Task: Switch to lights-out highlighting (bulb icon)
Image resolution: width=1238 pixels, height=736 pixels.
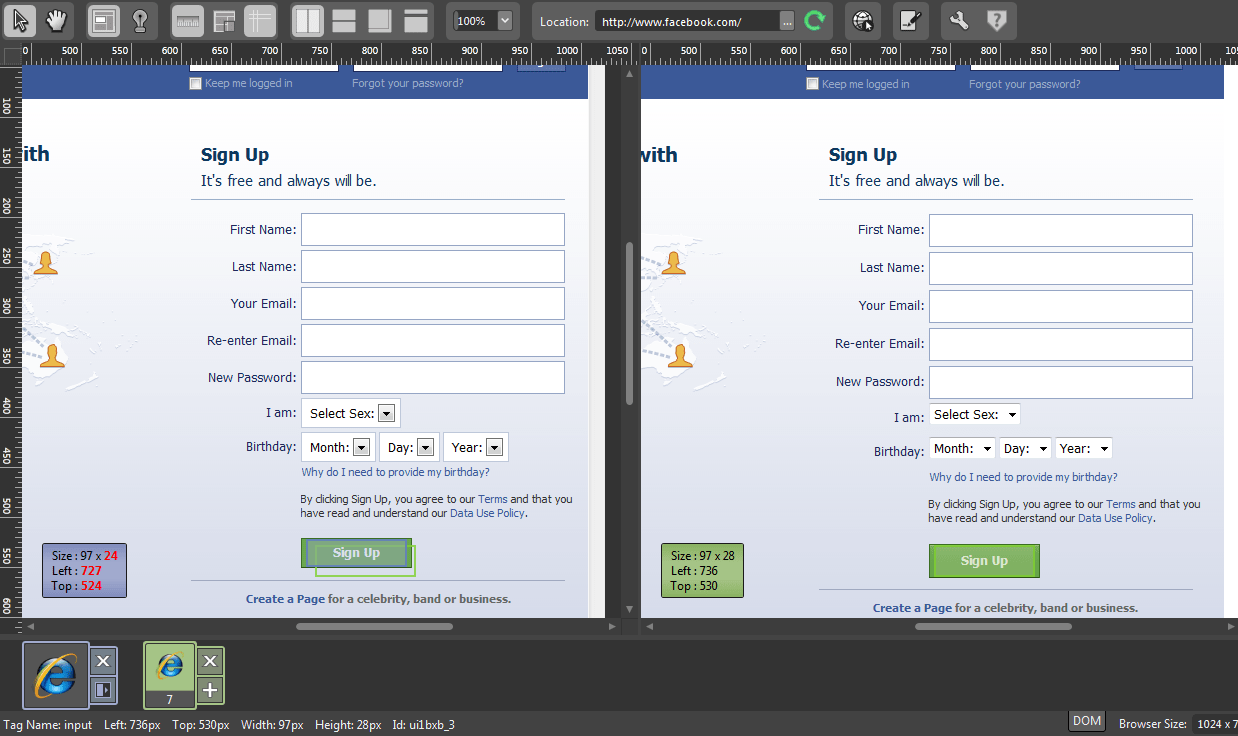Action: (140, 20)
